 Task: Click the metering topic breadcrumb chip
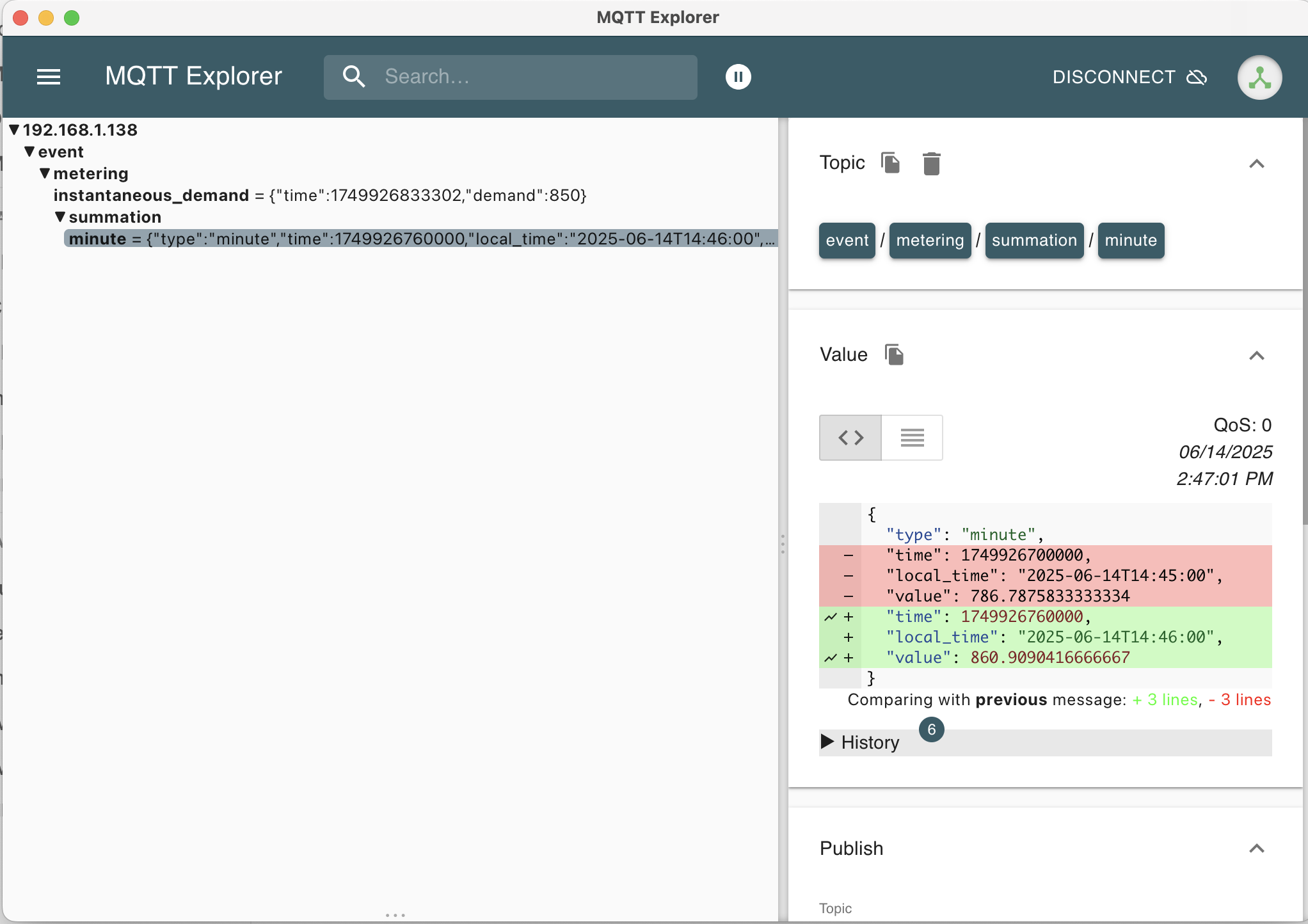[x=929, y=241]
